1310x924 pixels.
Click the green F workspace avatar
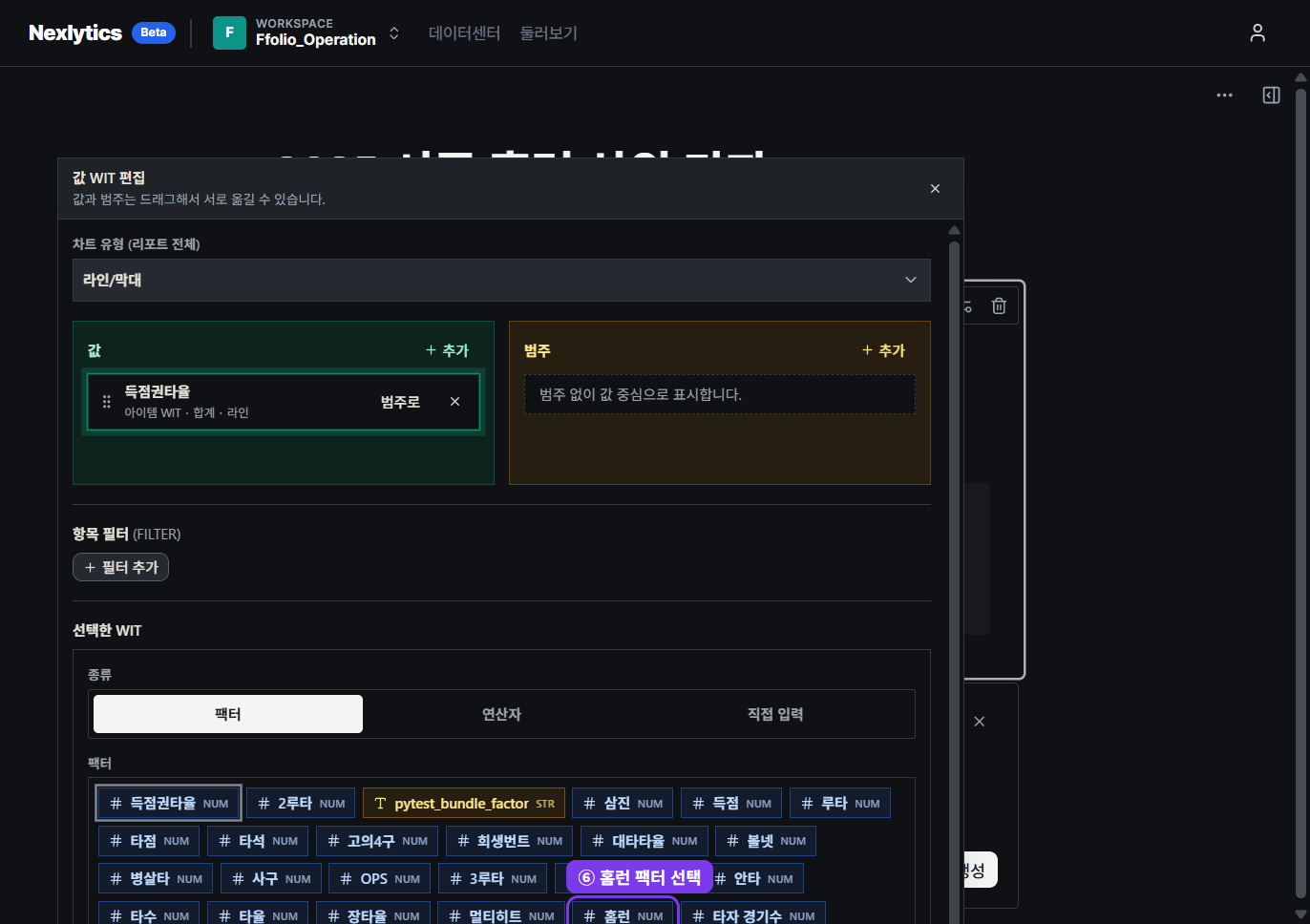click(229, 33)
